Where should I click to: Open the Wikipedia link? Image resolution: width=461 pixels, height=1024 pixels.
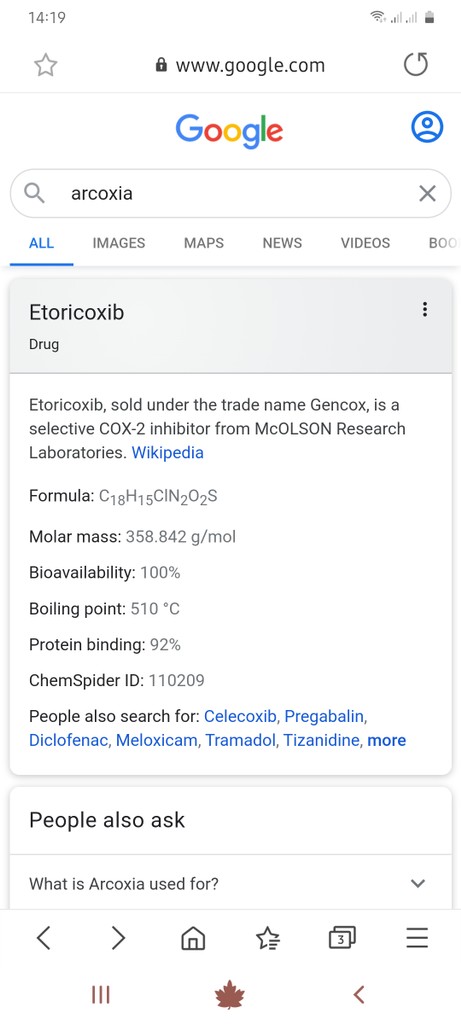168,453
